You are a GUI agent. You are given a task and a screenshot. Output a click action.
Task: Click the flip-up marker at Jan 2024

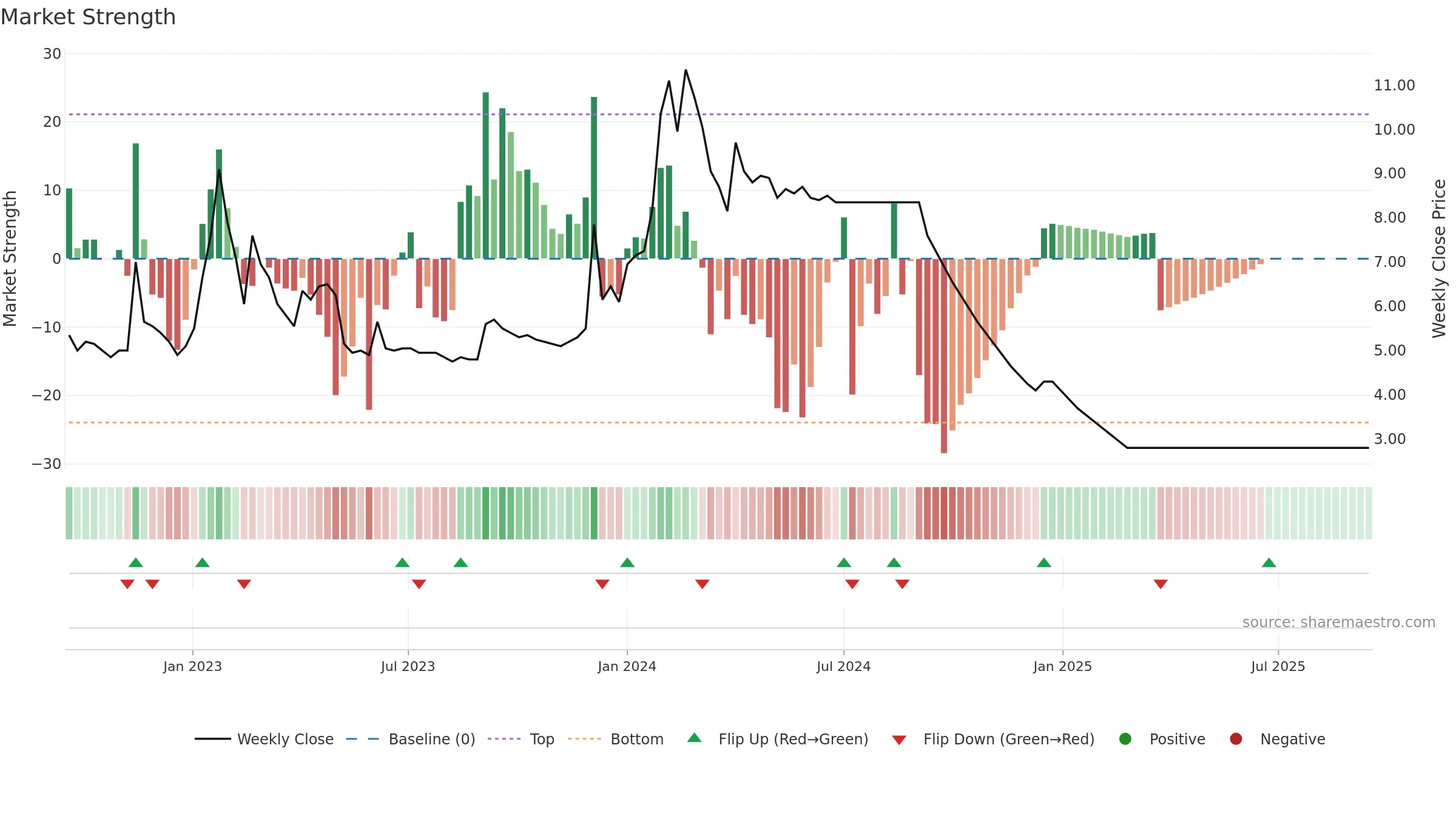[x=627, y=562]
